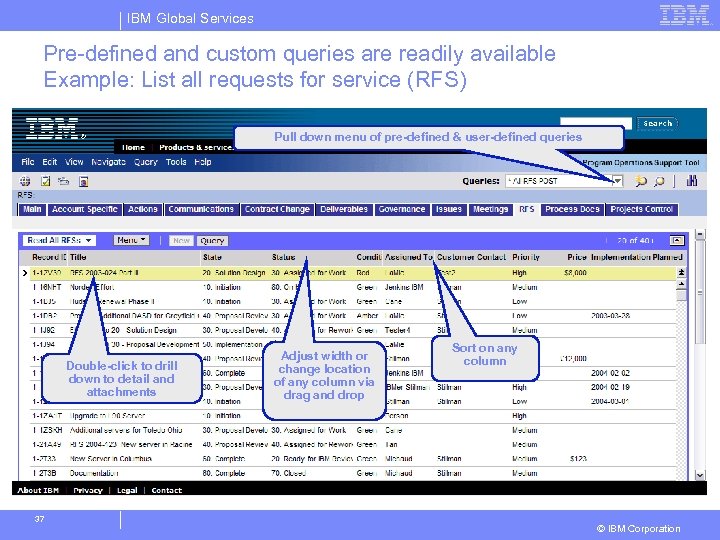Sort by the Customer Contact column header
The image size is (720, 540).
(472, 257)
